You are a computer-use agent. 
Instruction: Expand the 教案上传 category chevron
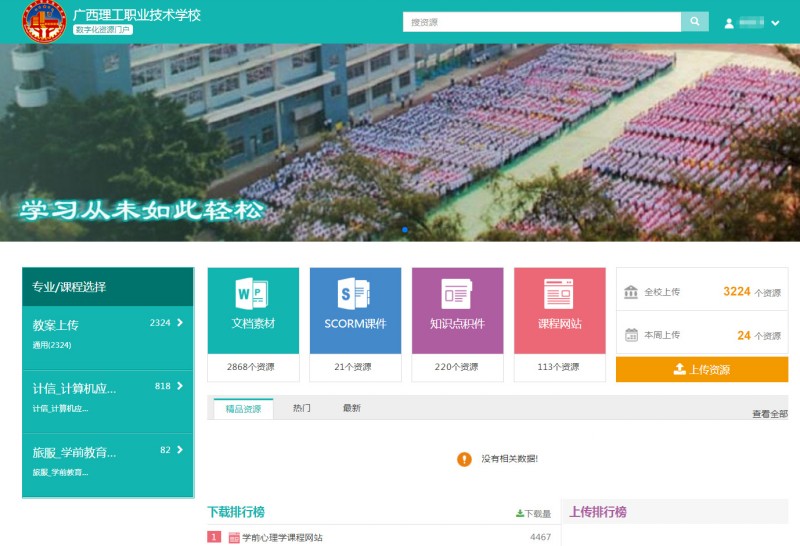[180, 323]
